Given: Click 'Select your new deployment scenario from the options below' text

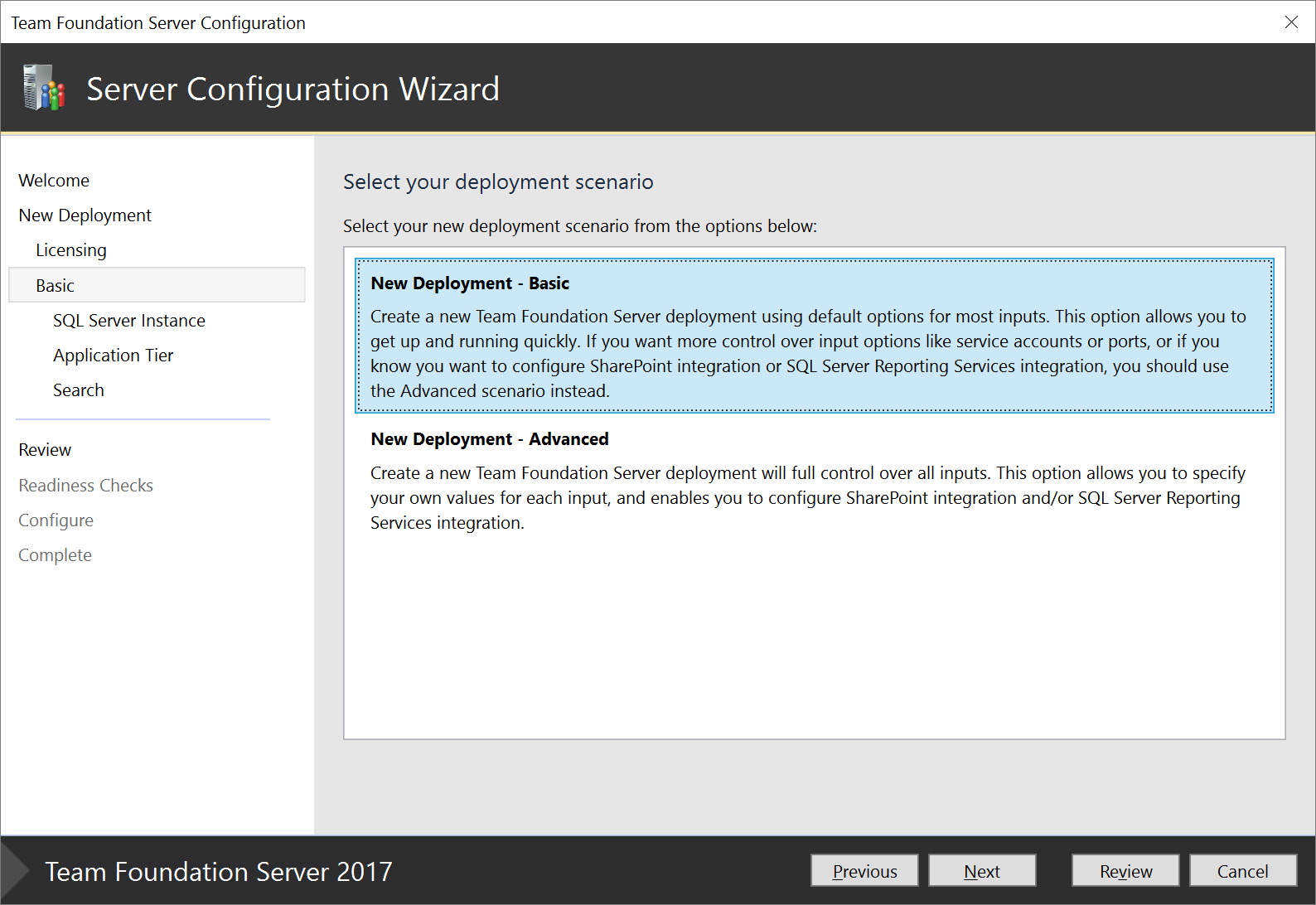Looking at the screenshot, I should 580,226.
